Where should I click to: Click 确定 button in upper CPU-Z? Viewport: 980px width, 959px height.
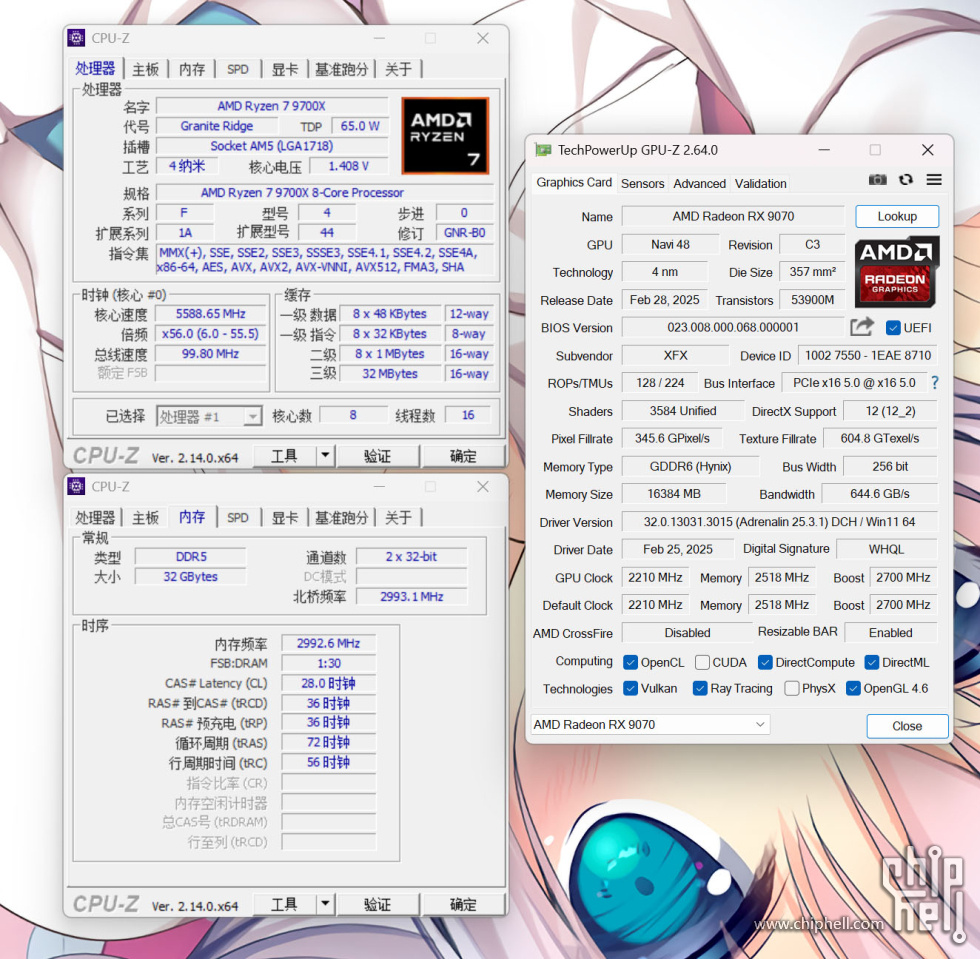pyautogui.click(x=463, y=456)
